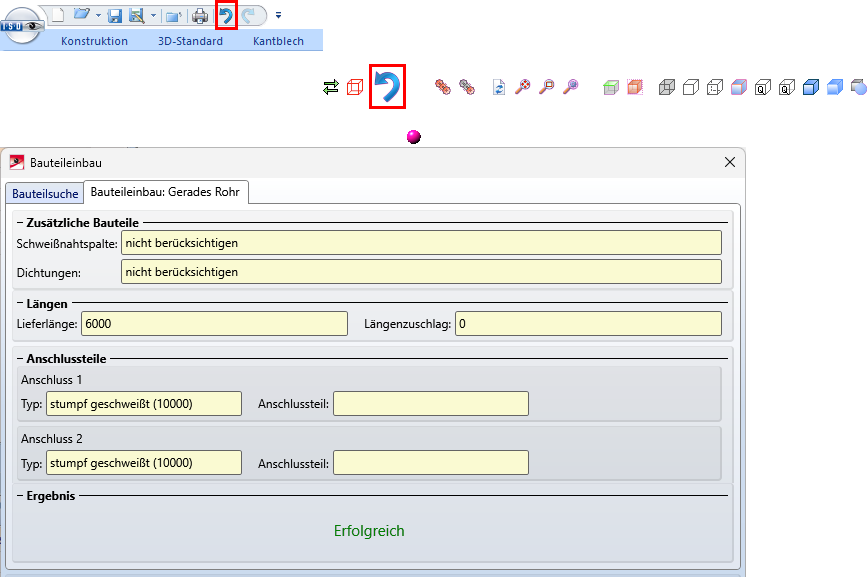The width and height of the screenshot is (867, 577).
Task: Close the Bauteileinbau dialog
Action: [730, 162]
